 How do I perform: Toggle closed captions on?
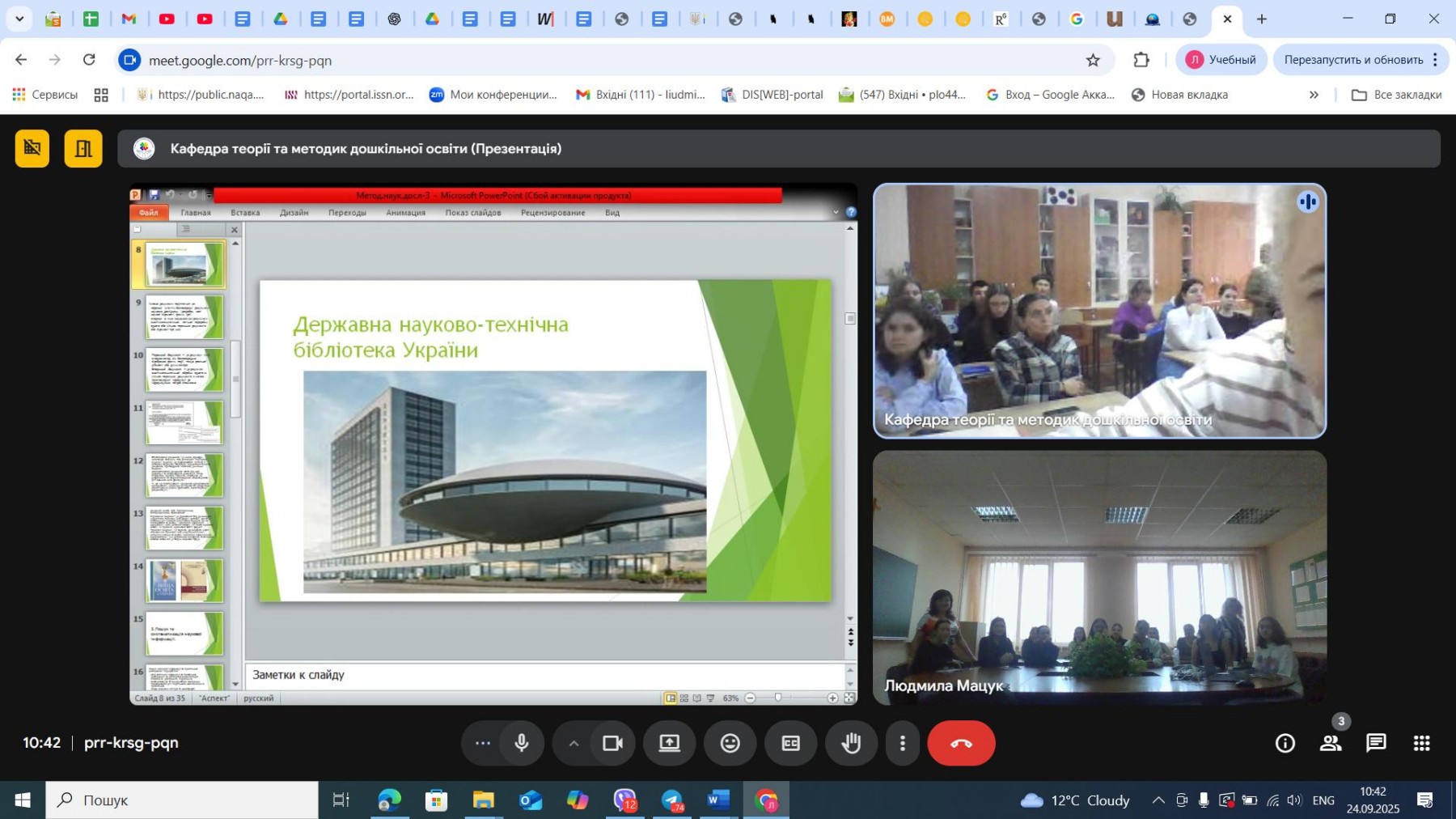click(x=790, y=743)
